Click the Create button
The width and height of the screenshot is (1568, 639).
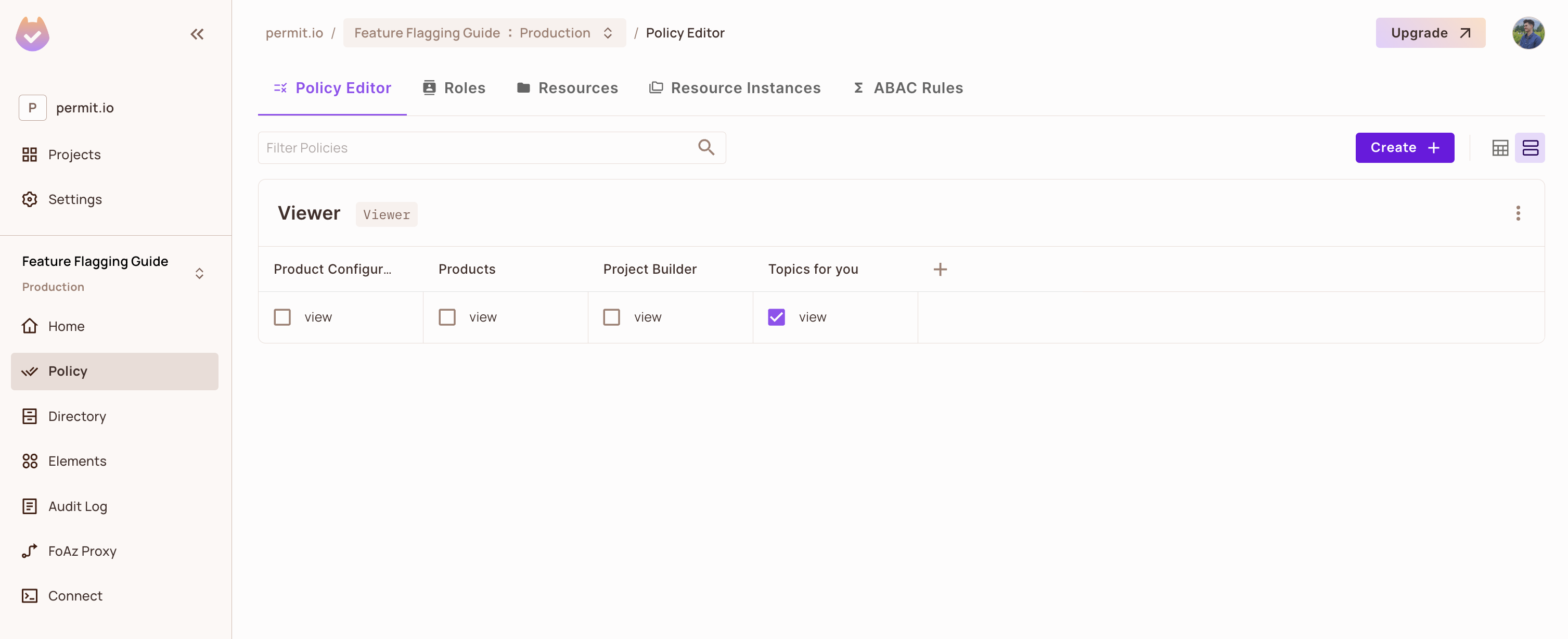[x=1404, y=147]
